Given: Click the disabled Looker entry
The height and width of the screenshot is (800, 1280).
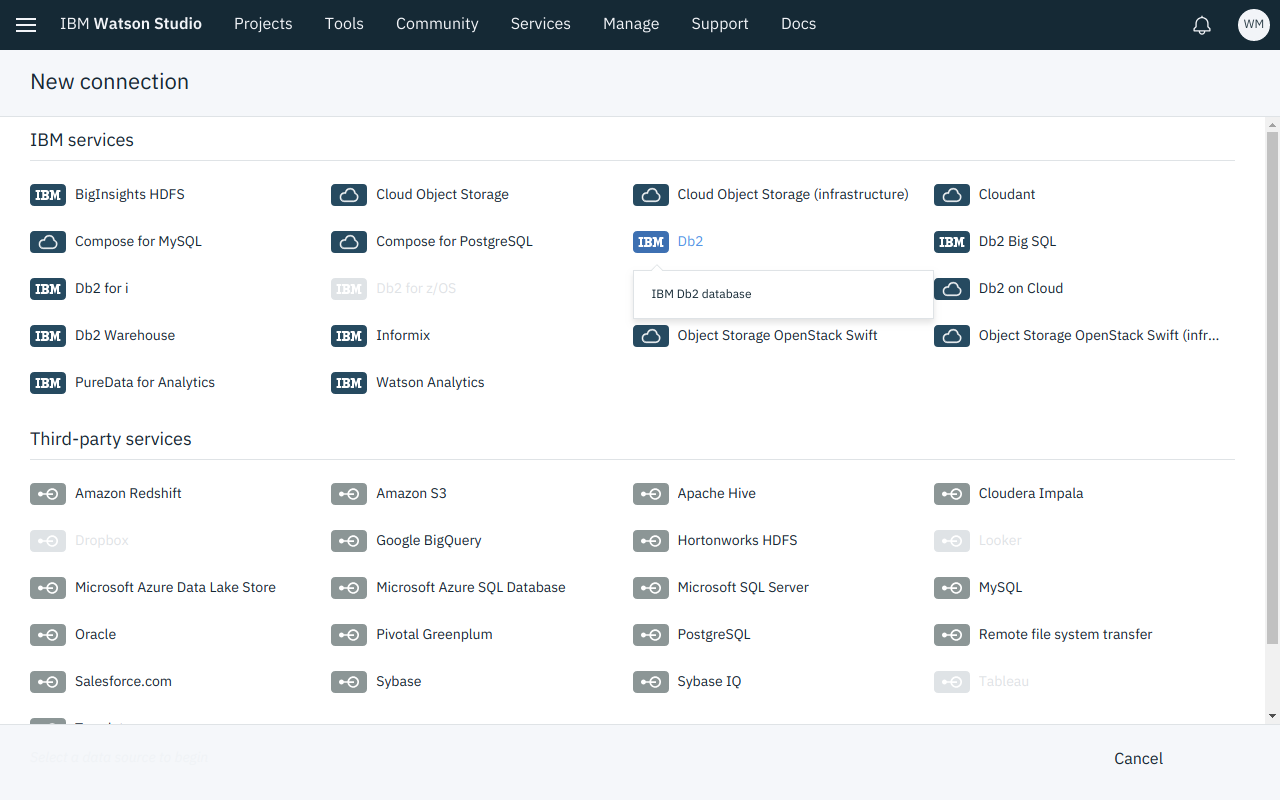Looking at the screenshot, I should point(978,541).
